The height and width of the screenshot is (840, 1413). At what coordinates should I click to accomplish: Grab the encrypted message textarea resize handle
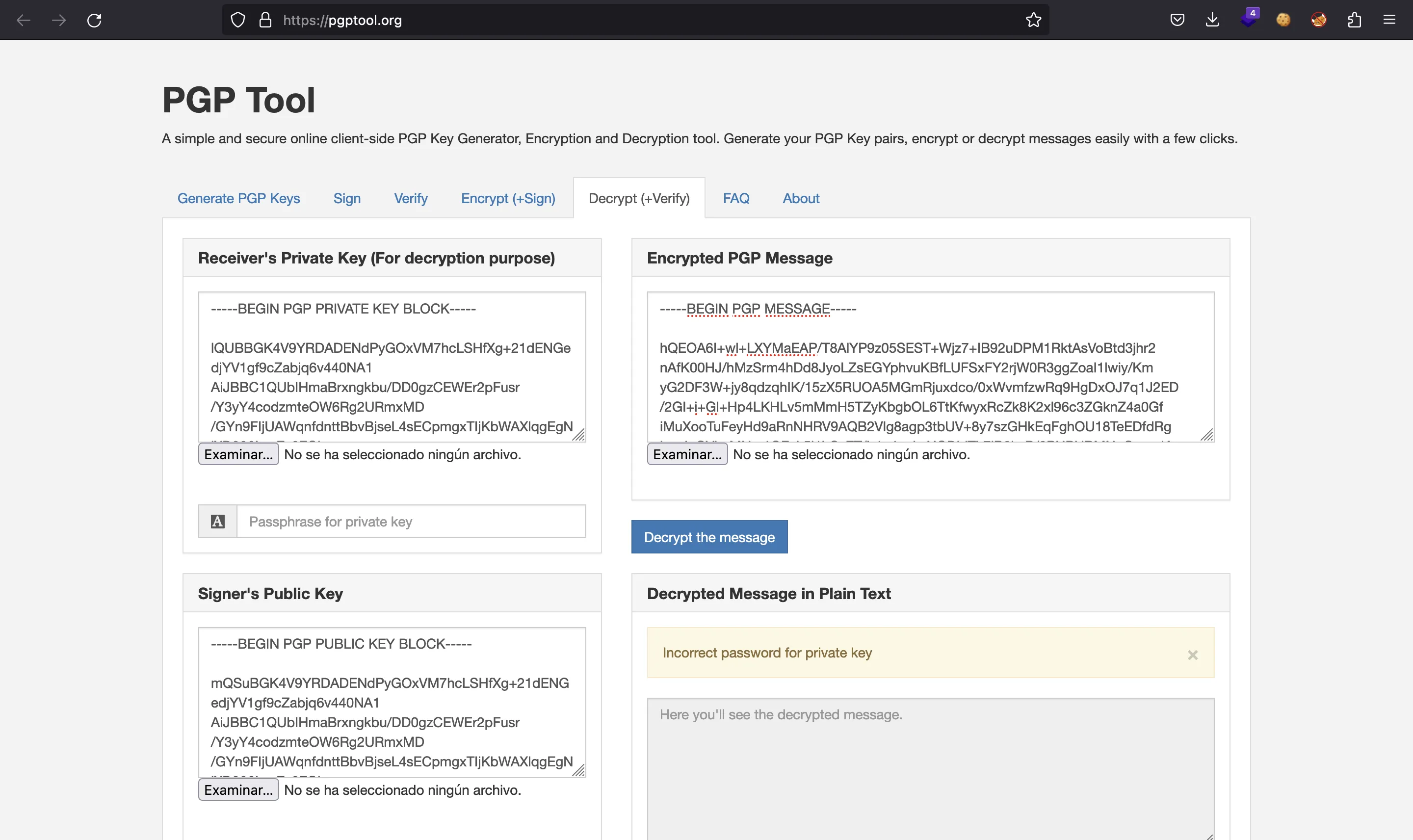coord(1207,435)
